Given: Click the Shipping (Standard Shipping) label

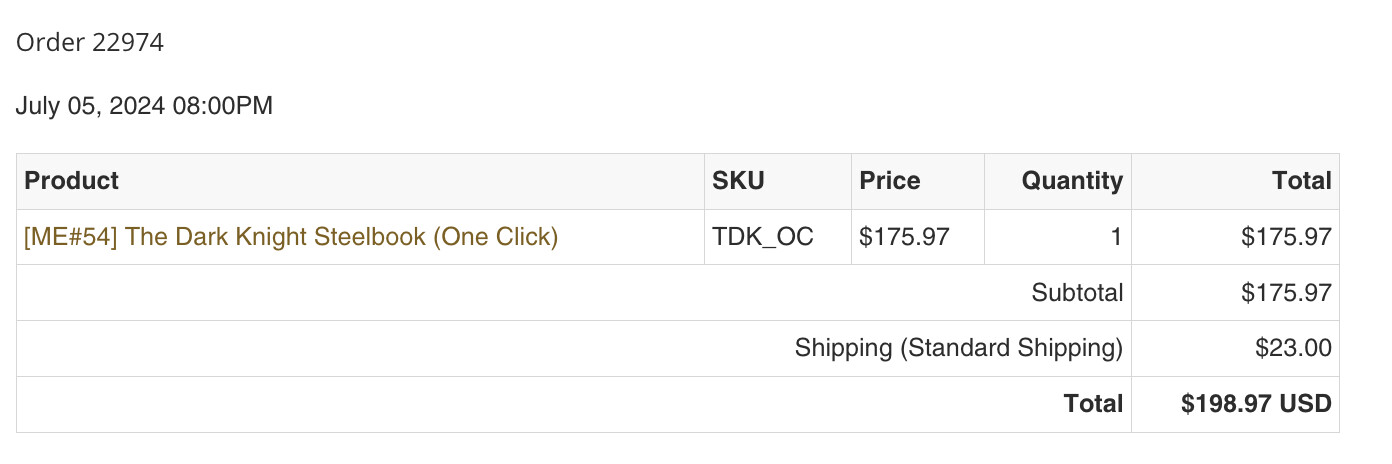Looking at the screenshot, I should click(x=958, y=349).
